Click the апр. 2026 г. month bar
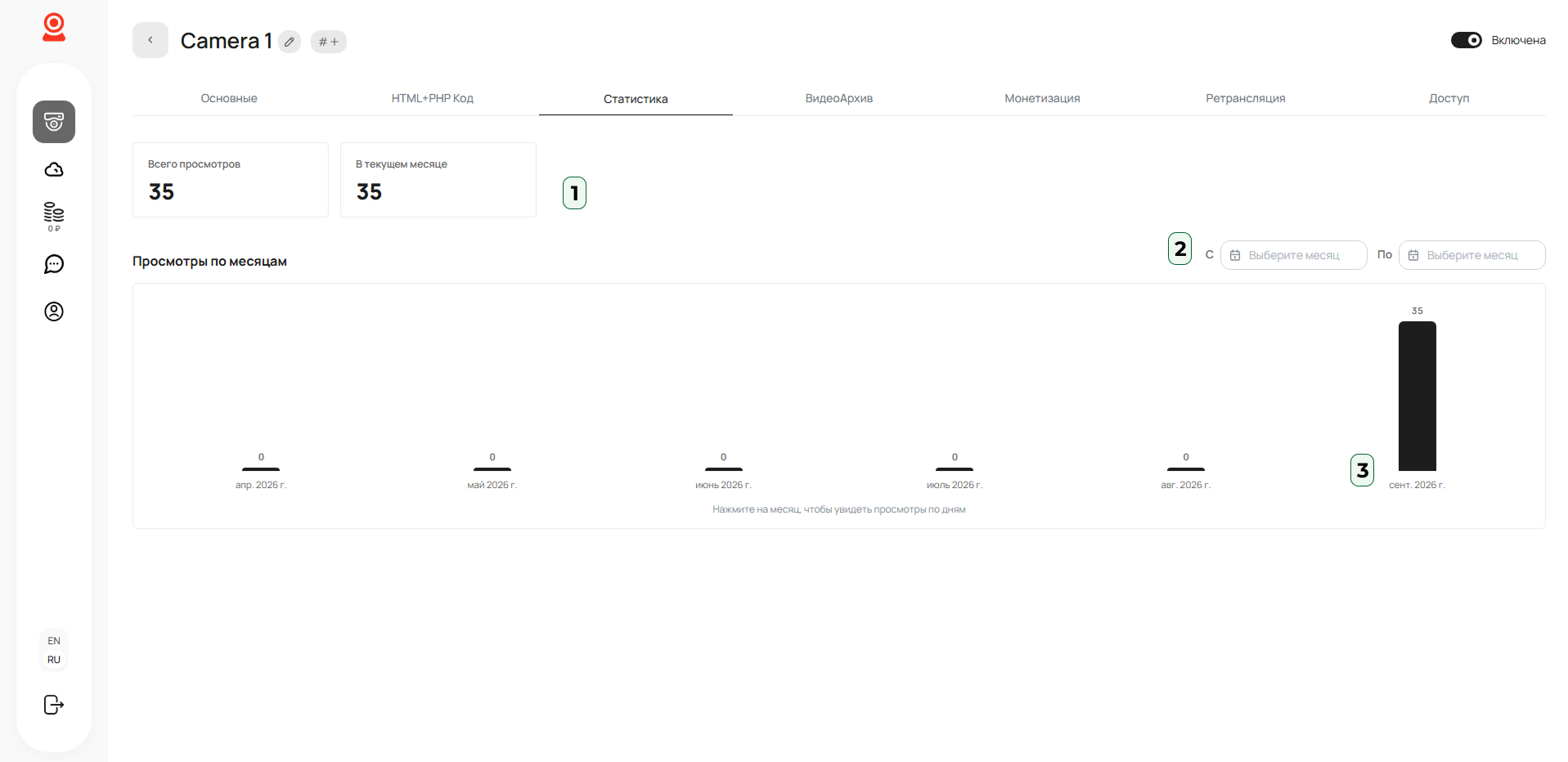Screen dimensions: 1568x762 pyautogui.click(x=261, y=469)
